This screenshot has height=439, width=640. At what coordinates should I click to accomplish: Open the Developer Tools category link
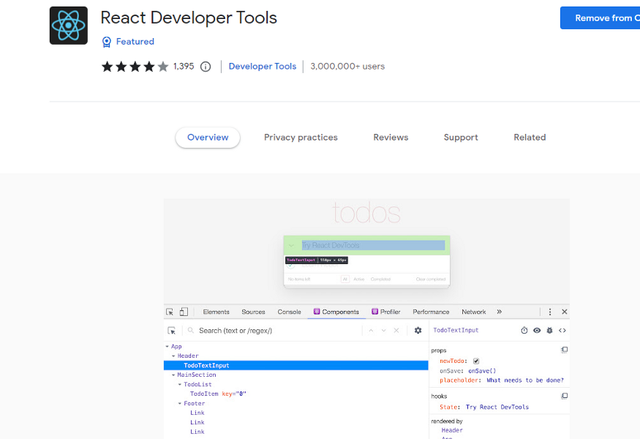(x=262, y=67)
